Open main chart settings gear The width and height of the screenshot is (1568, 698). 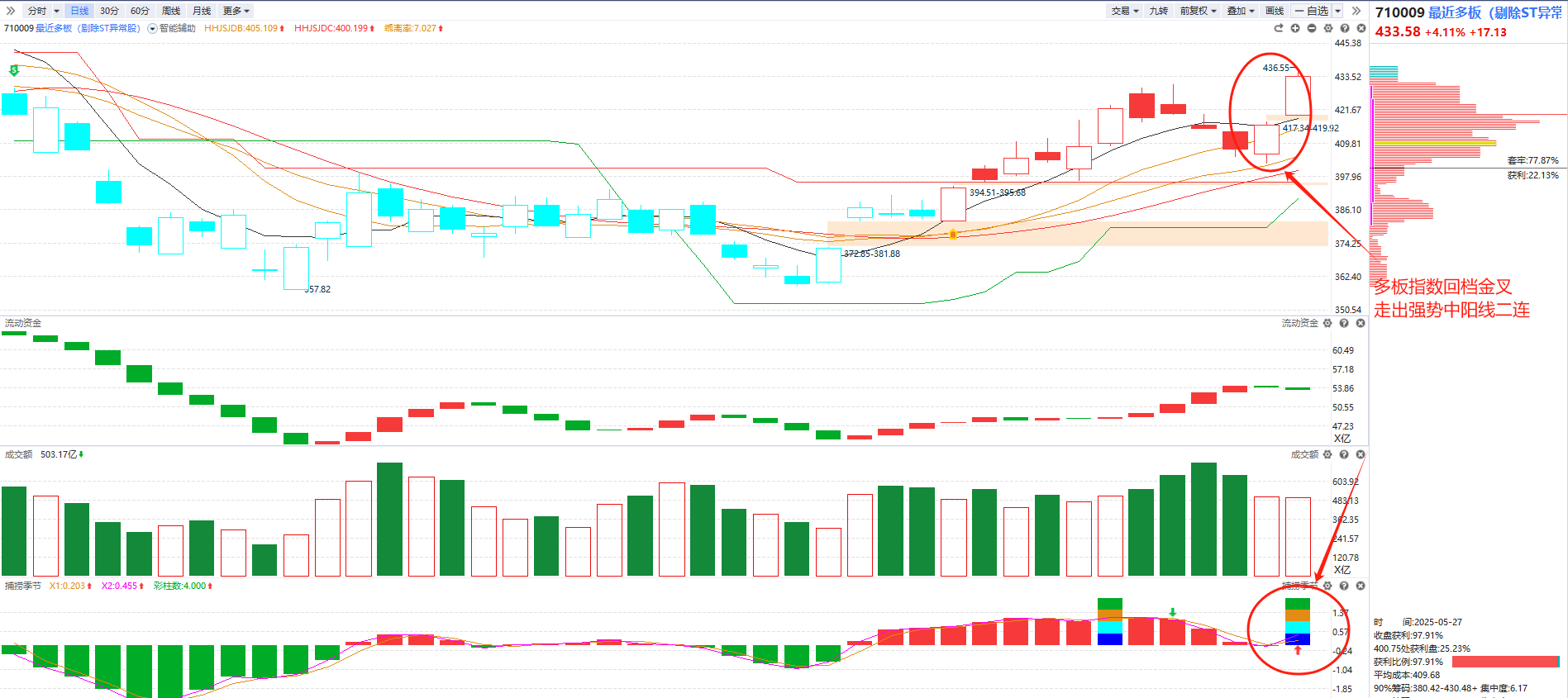[x=1328, y=28]
